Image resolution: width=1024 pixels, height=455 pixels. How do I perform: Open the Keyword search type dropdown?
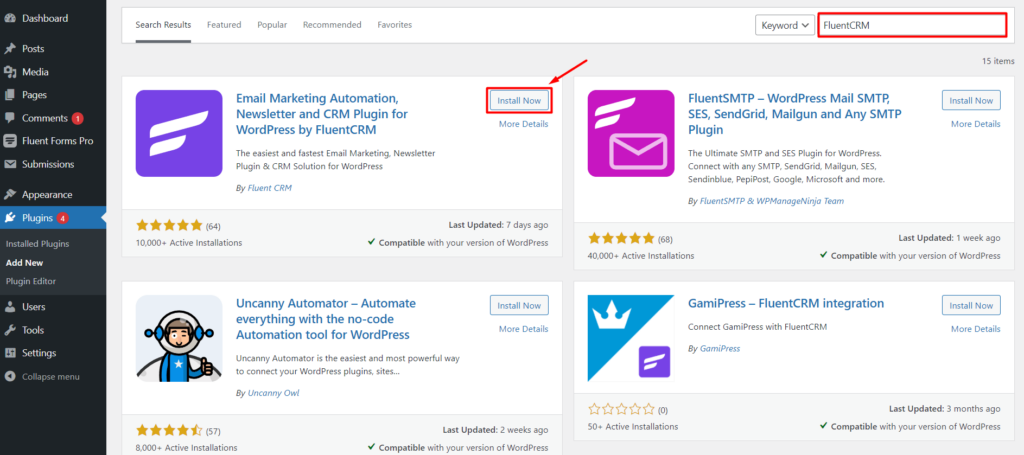tap(785, 25)
